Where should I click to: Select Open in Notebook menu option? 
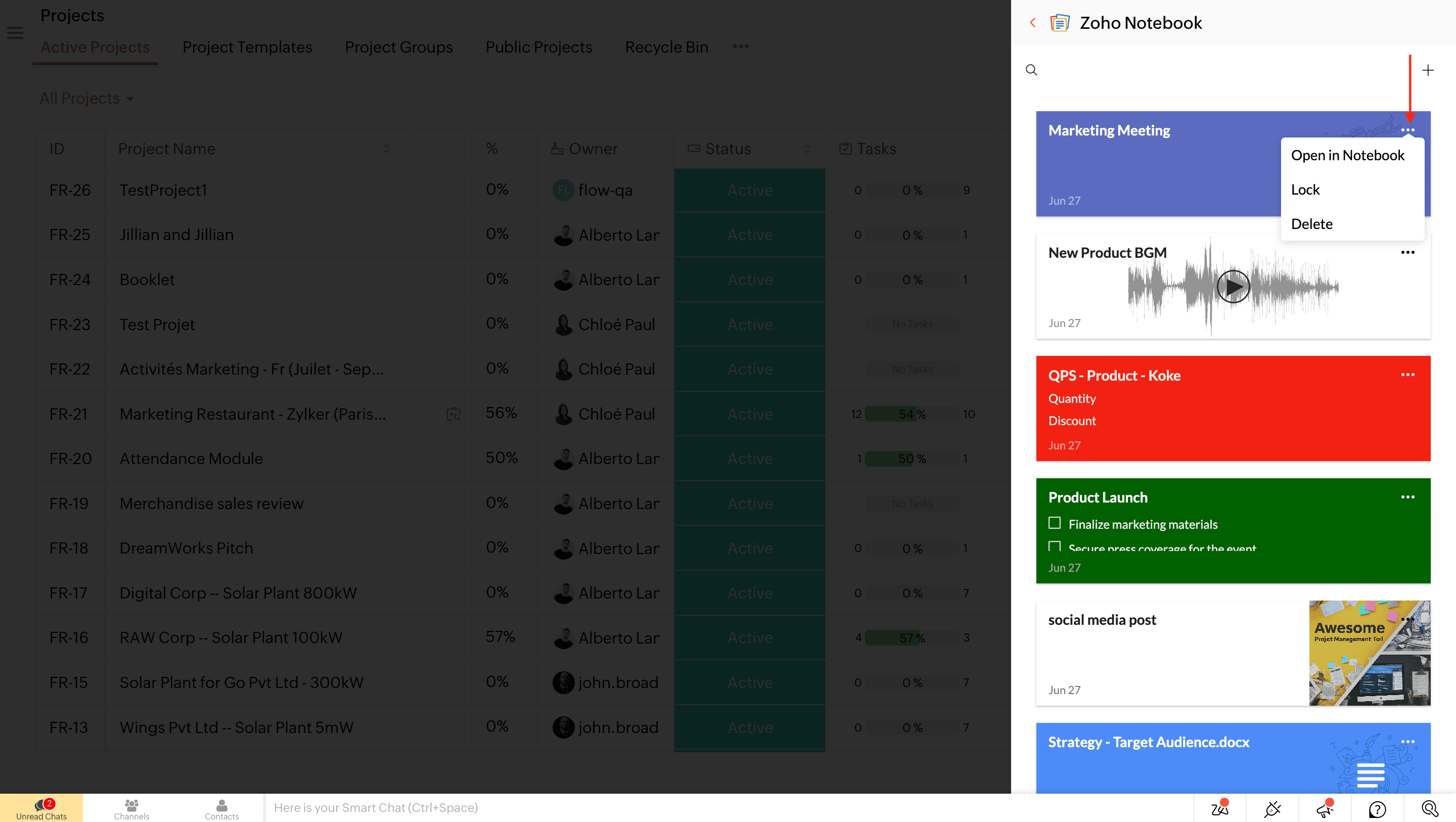click(x=1347, y=155)
